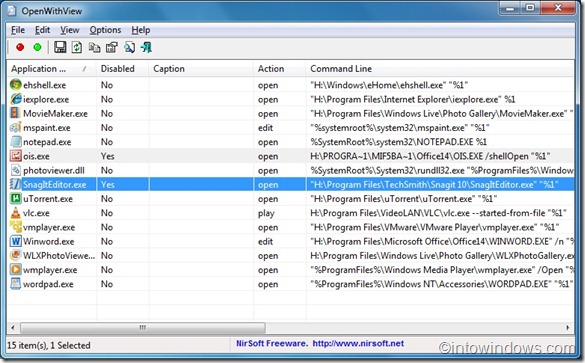Image resolution: width=585 pixels, height=363 pixels.
Task: Click the Find toolbar icon
Action: click(x=129, y=47)
